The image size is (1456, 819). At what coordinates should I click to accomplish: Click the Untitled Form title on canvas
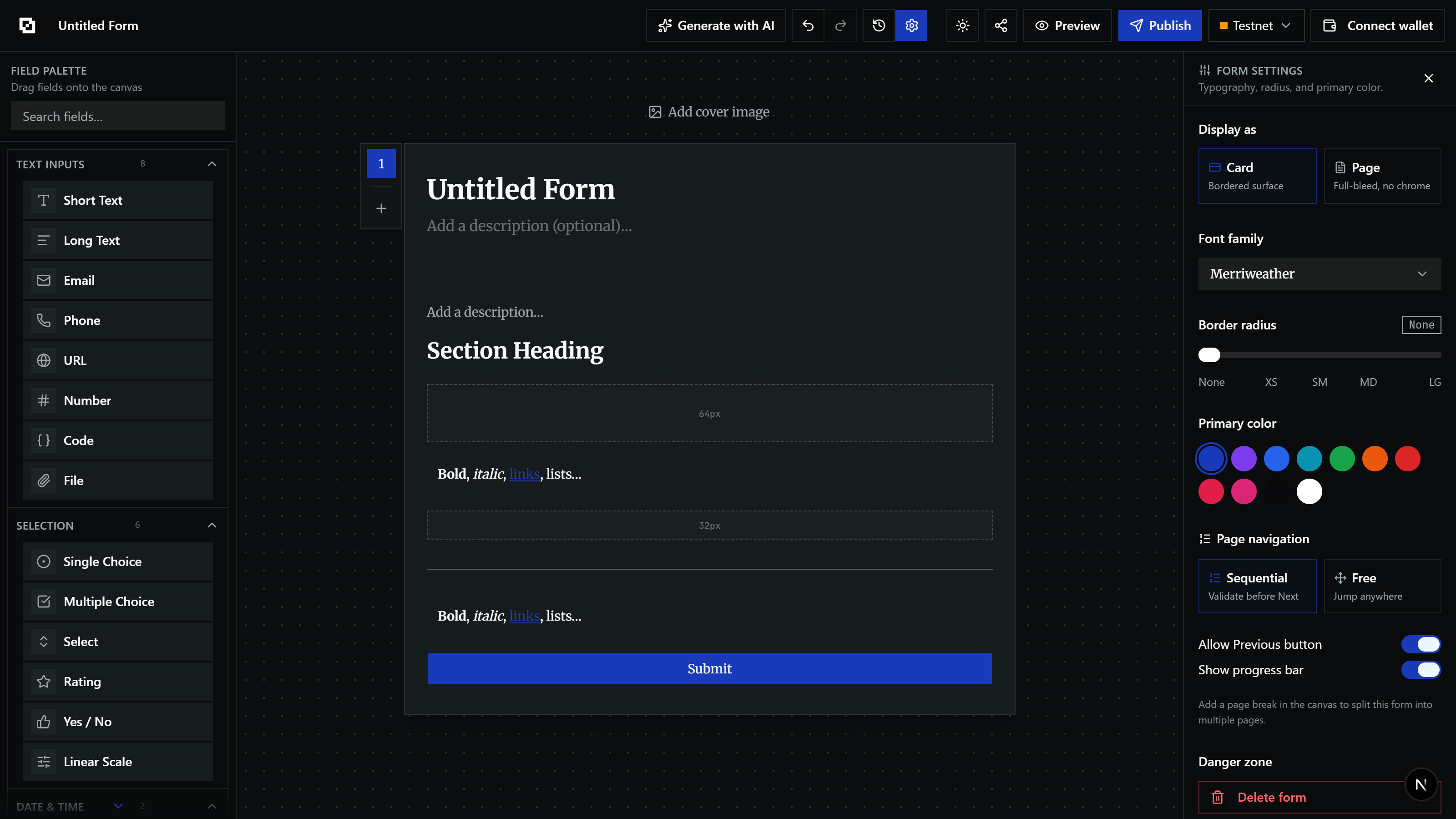point(521,189)
